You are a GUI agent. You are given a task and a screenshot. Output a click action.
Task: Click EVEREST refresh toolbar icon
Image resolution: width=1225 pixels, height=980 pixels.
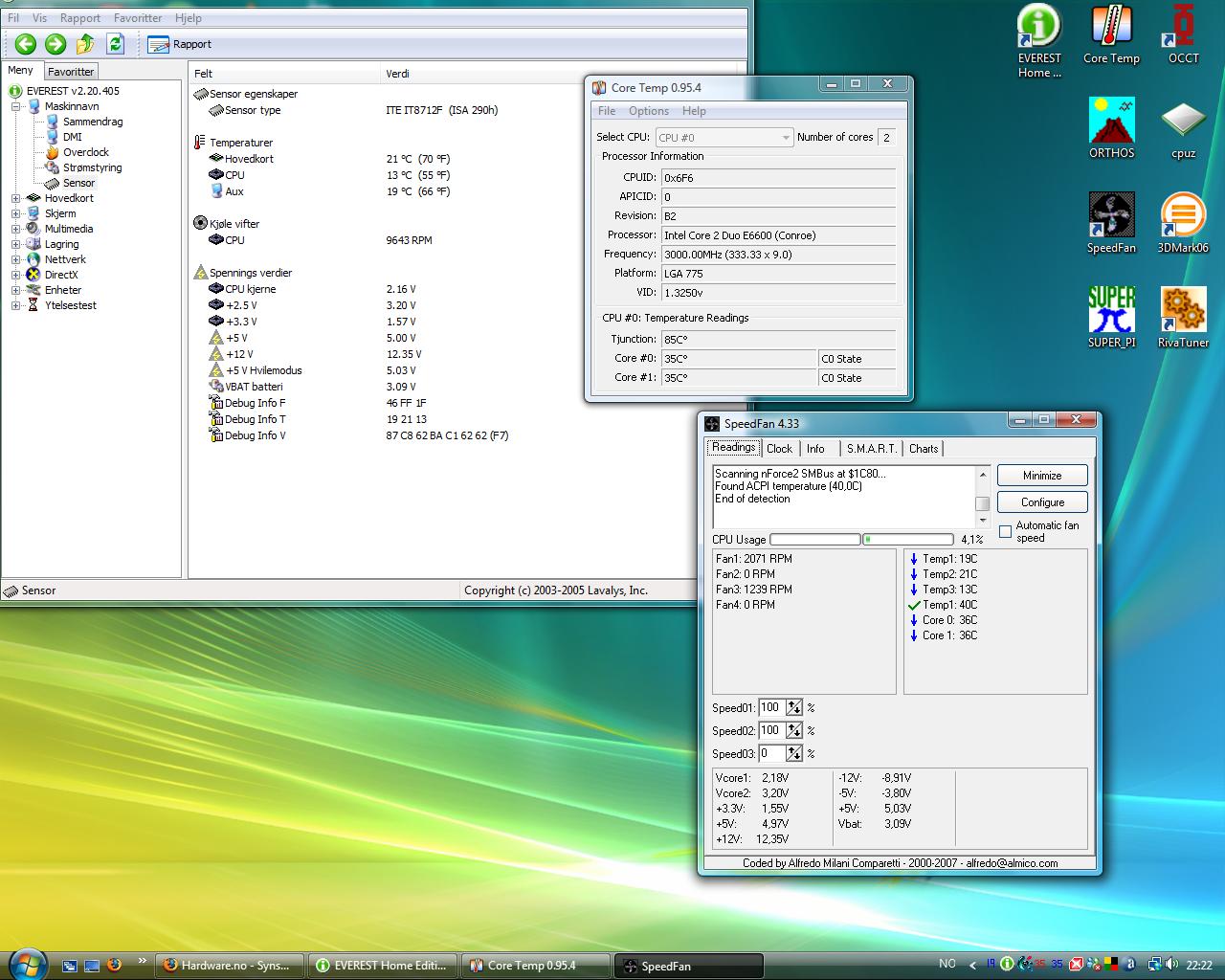pos(116,43)
